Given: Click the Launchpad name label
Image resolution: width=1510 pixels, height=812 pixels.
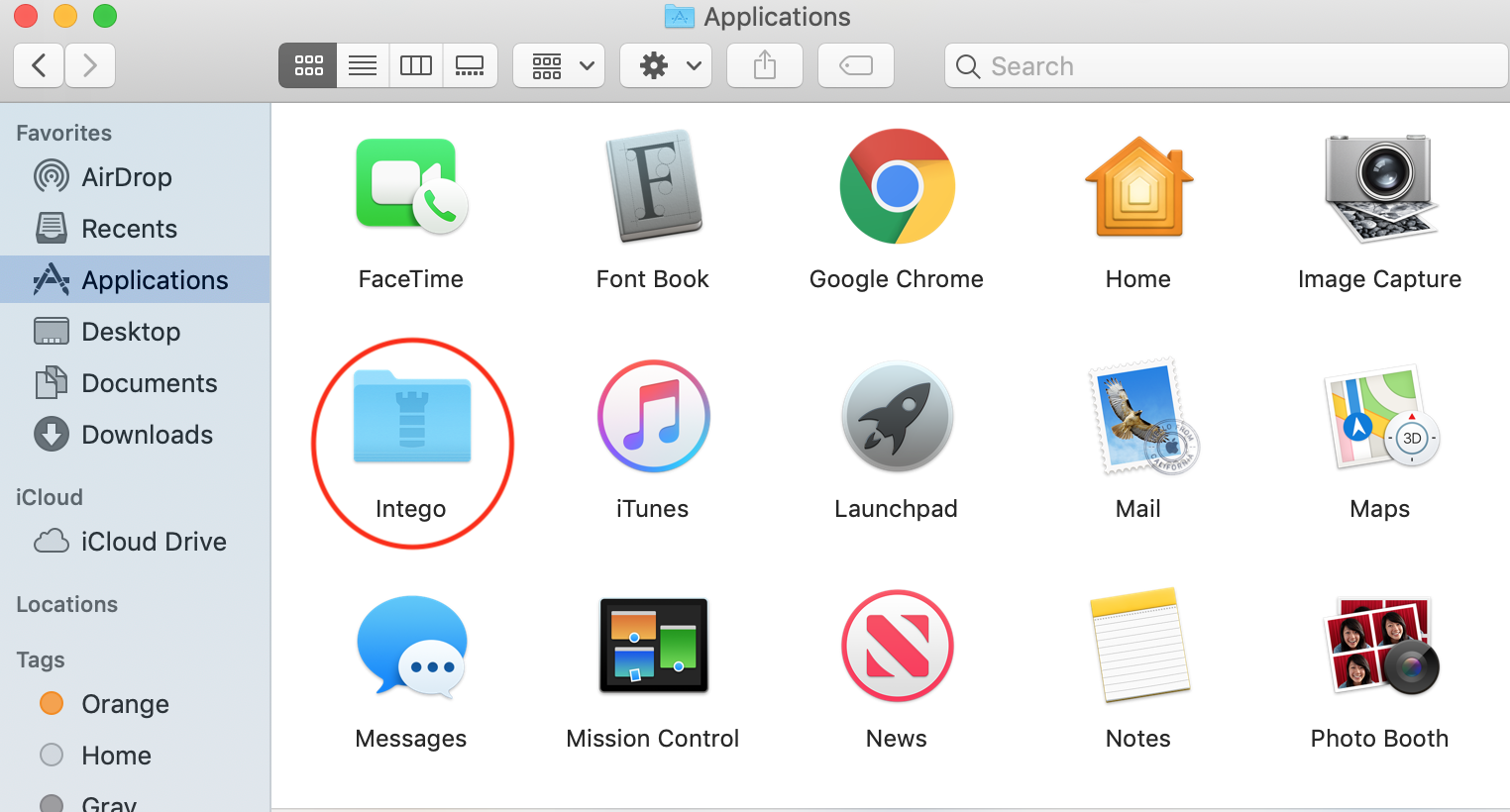Looking at the screenshot, I should [897, 509].
